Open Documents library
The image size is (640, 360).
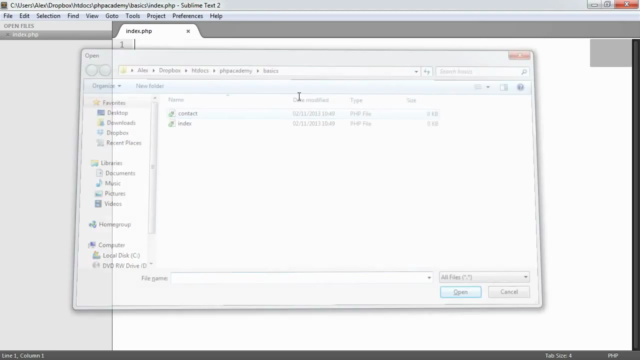pos(120,173)
